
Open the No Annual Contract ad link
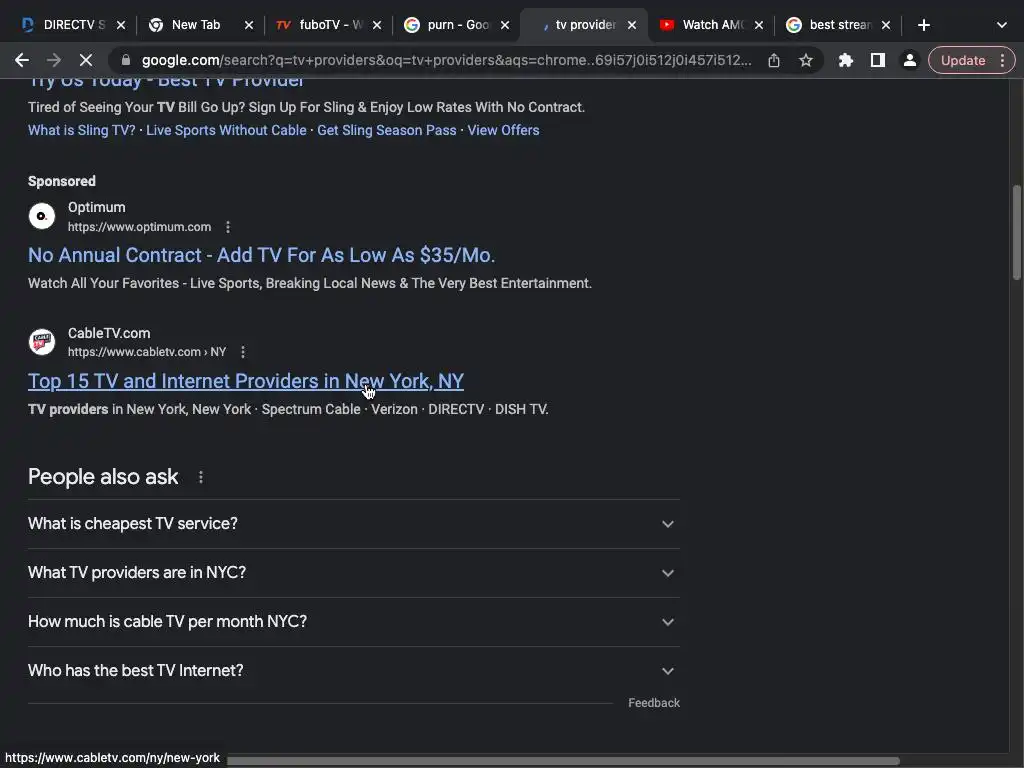(x=261, y=255)
